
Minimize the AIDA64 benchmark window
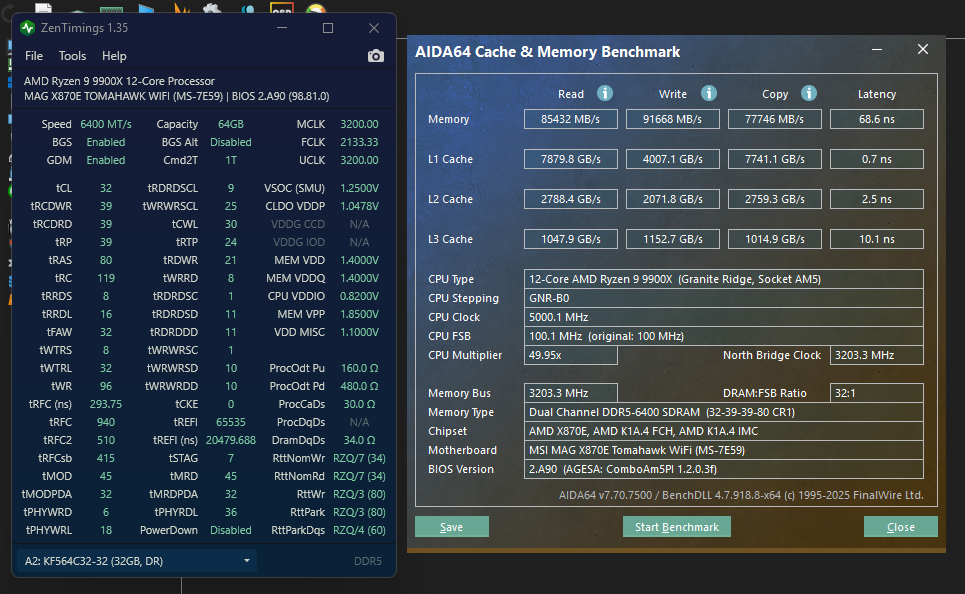(877, 49)
